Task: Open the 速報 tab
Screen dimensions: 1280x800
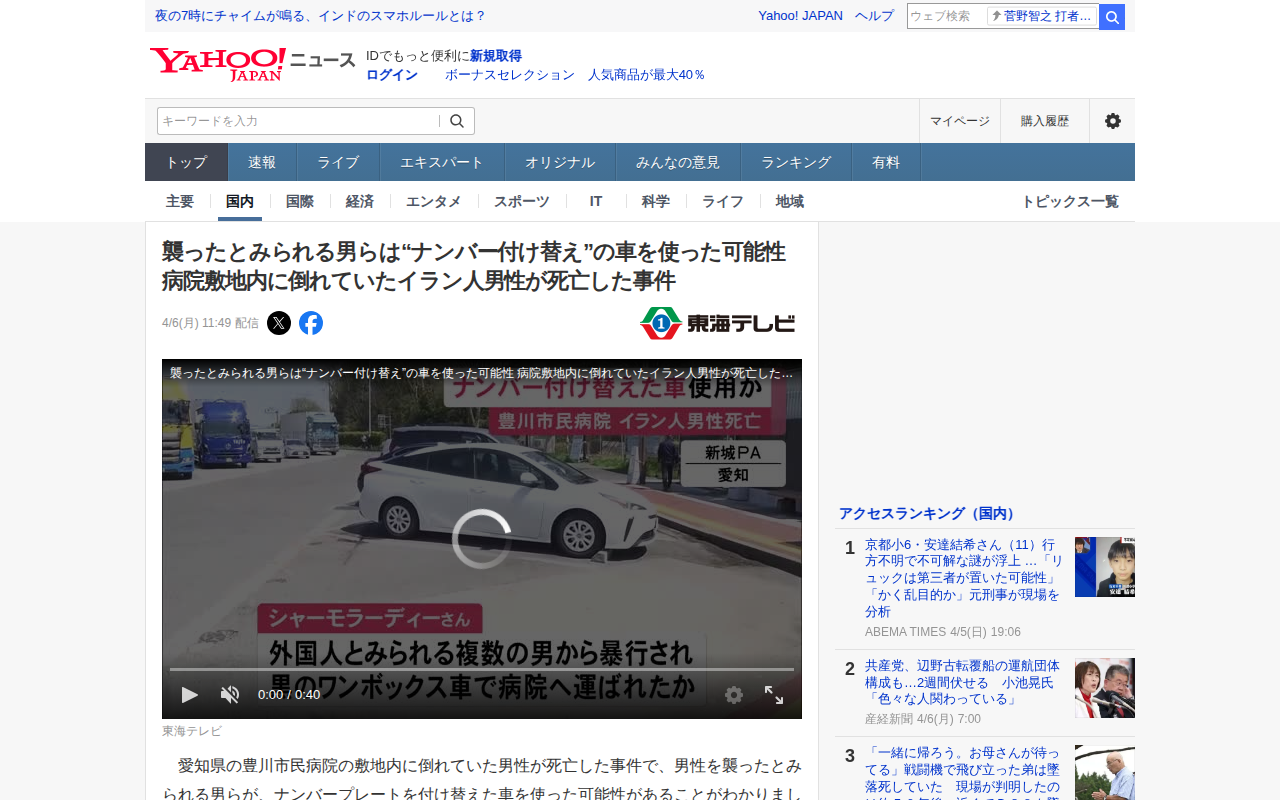Action: (262, 162)
